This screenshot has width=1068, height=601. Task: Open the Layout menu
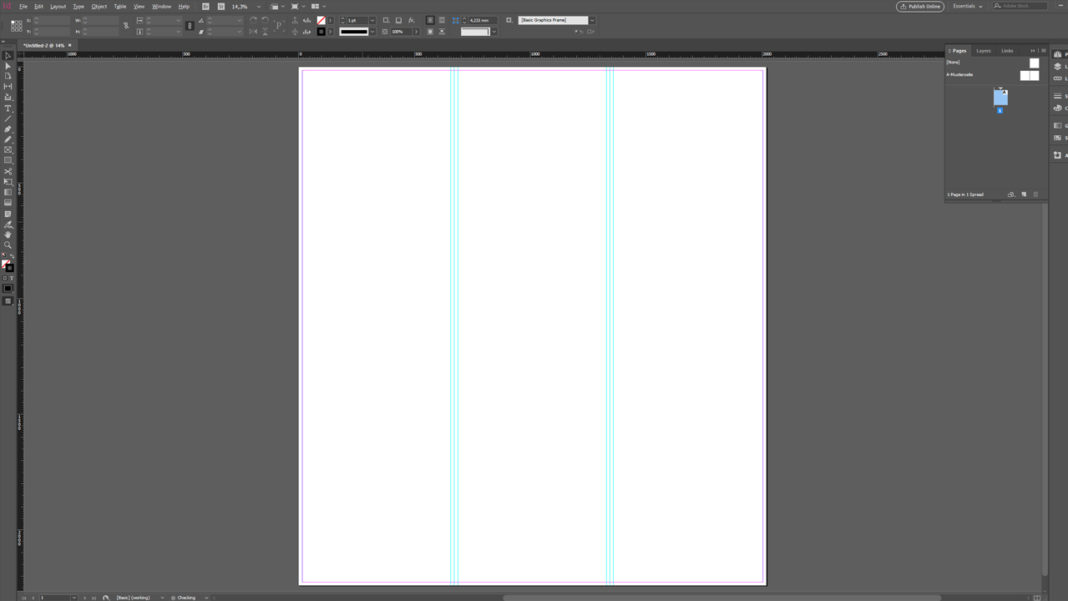click(x=59, y=6)
